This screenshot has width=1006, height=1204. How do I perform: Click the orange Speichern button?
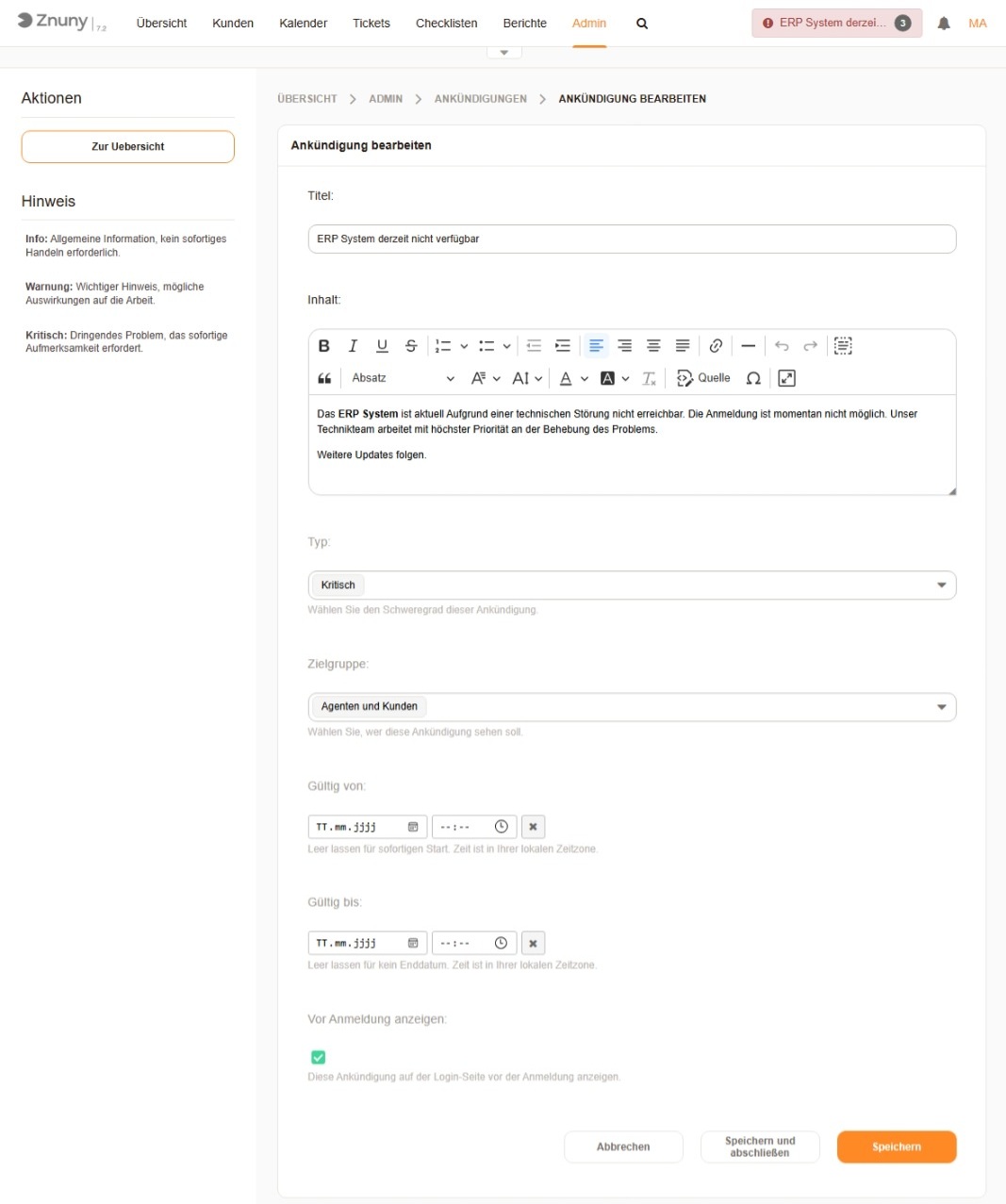coord(896,1146)
